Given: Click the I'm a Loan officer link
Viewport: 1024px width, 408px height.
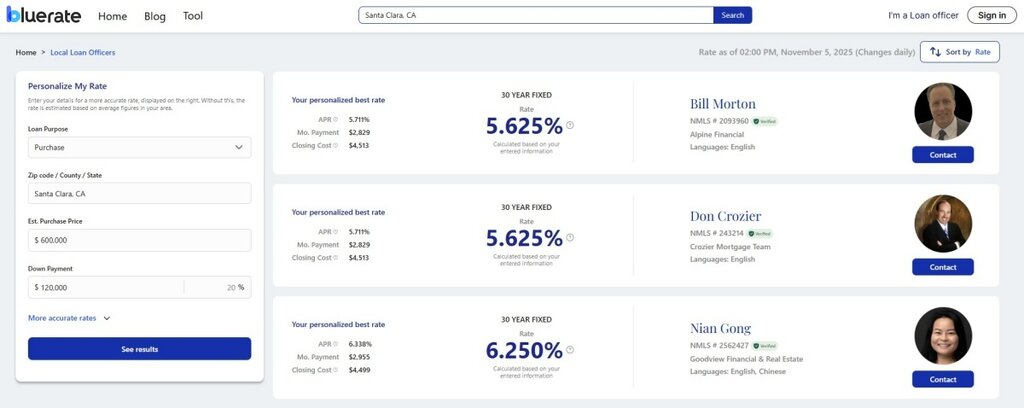Looking at the screenshot, I should (x=923, y=15).
